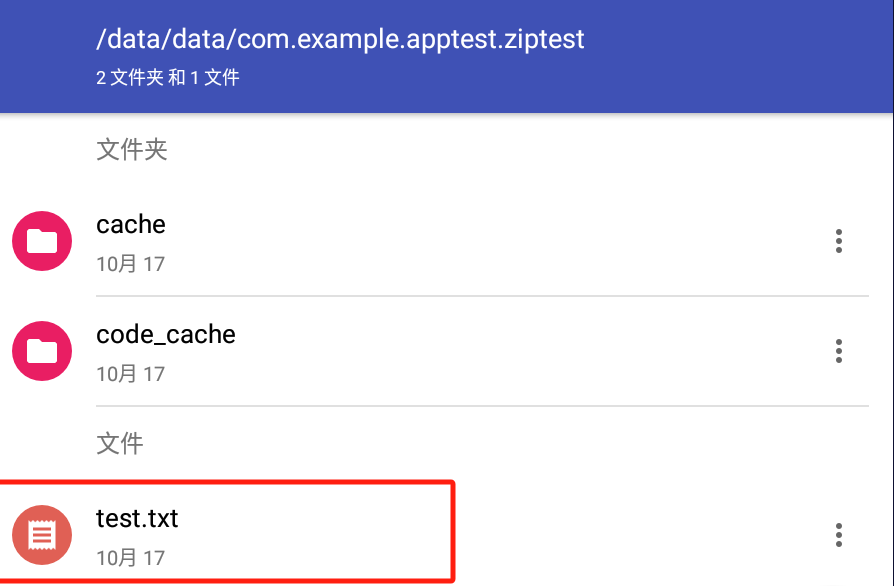
Task: Select the 文件 section header
Action: pyautogui.click(x=120, y=443)
